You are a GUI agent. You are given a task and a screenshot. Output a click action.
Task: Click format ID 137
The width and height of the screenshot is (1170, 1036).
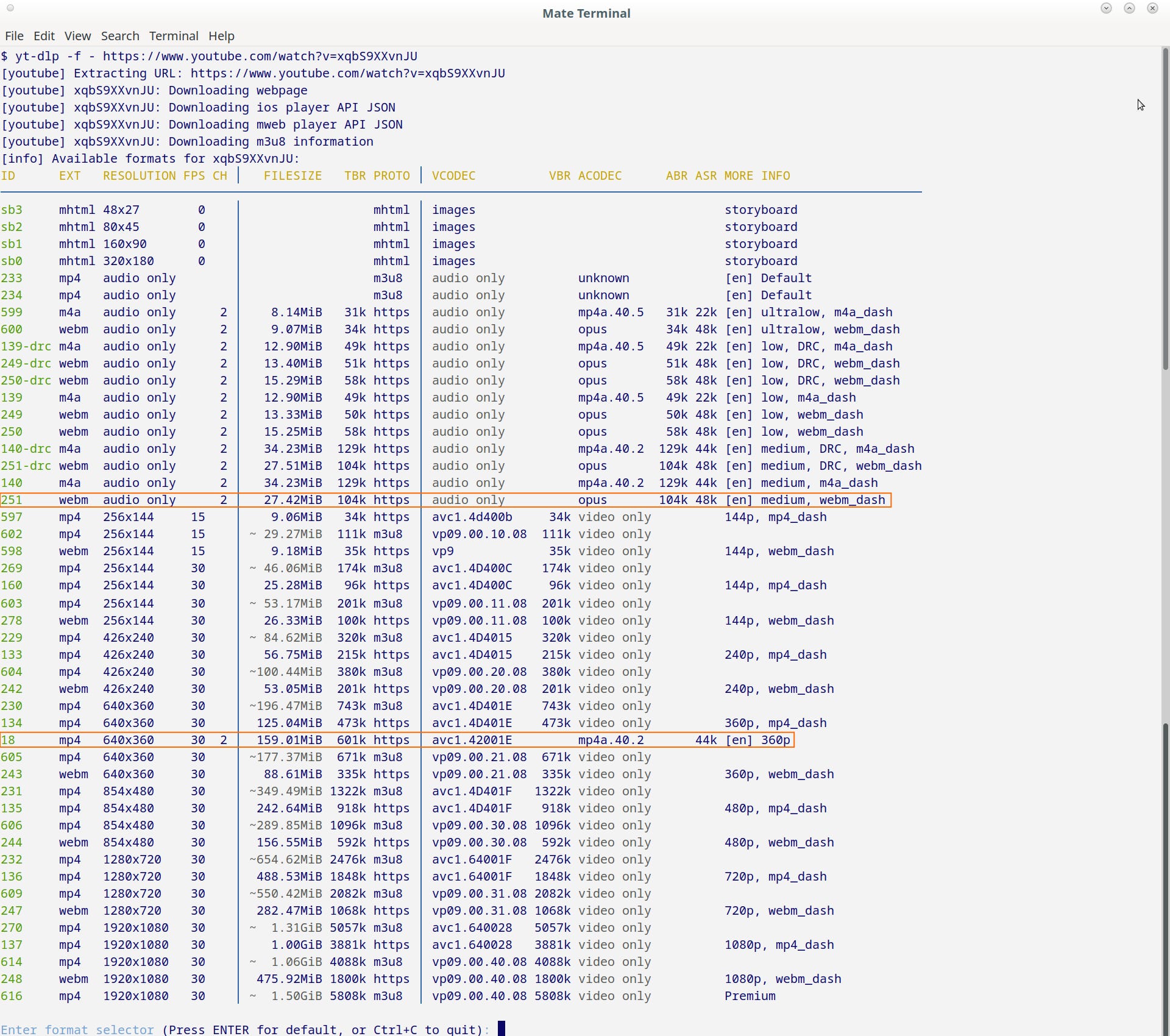coord(12,945)
